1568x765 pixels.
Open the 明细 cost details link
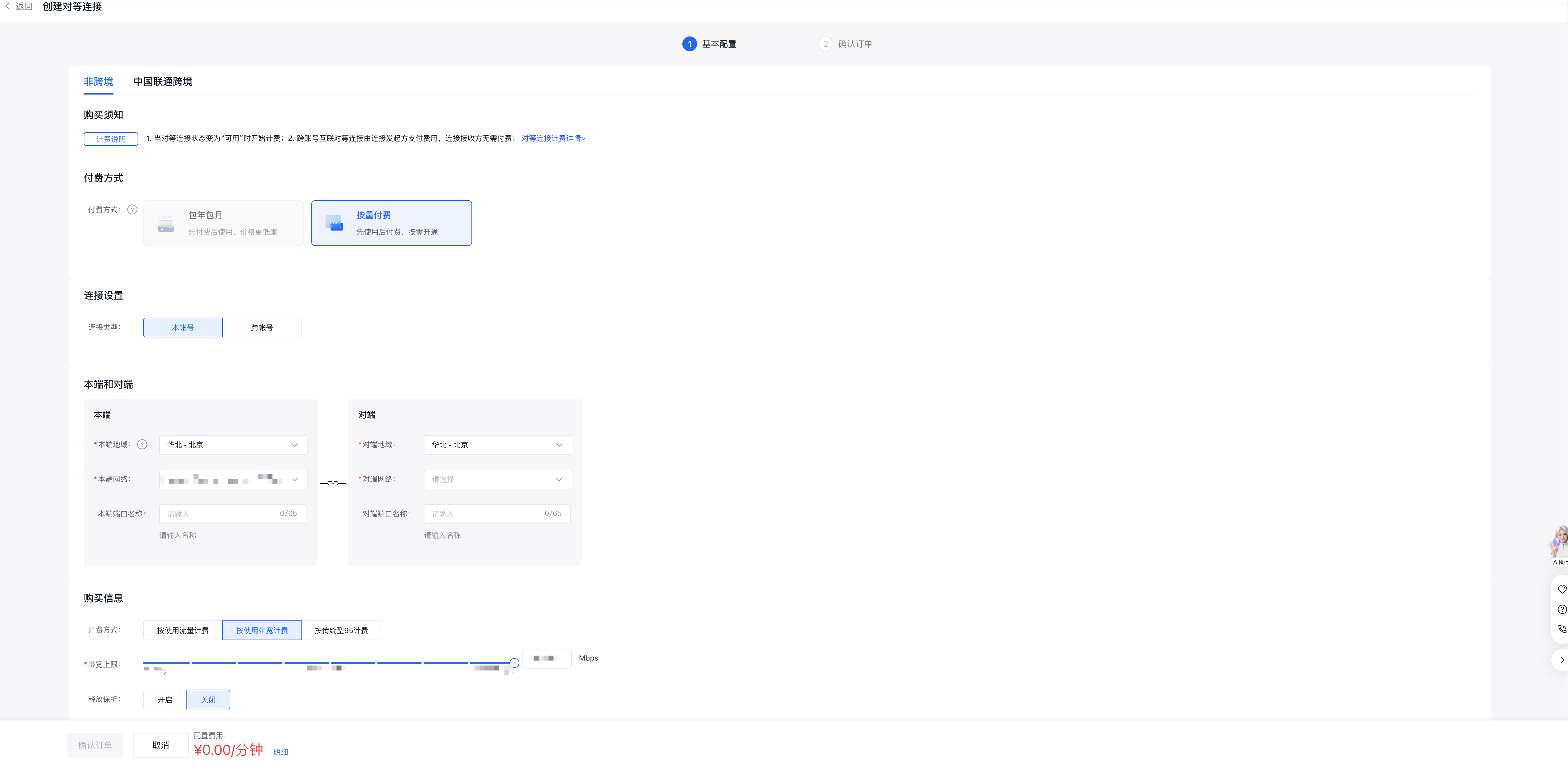(281, 752)
